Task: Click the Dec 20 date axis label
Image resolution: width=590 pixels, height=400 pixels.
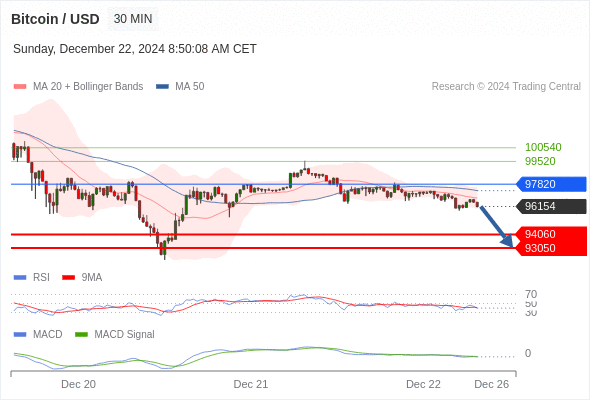Action: tap(78, 384)
